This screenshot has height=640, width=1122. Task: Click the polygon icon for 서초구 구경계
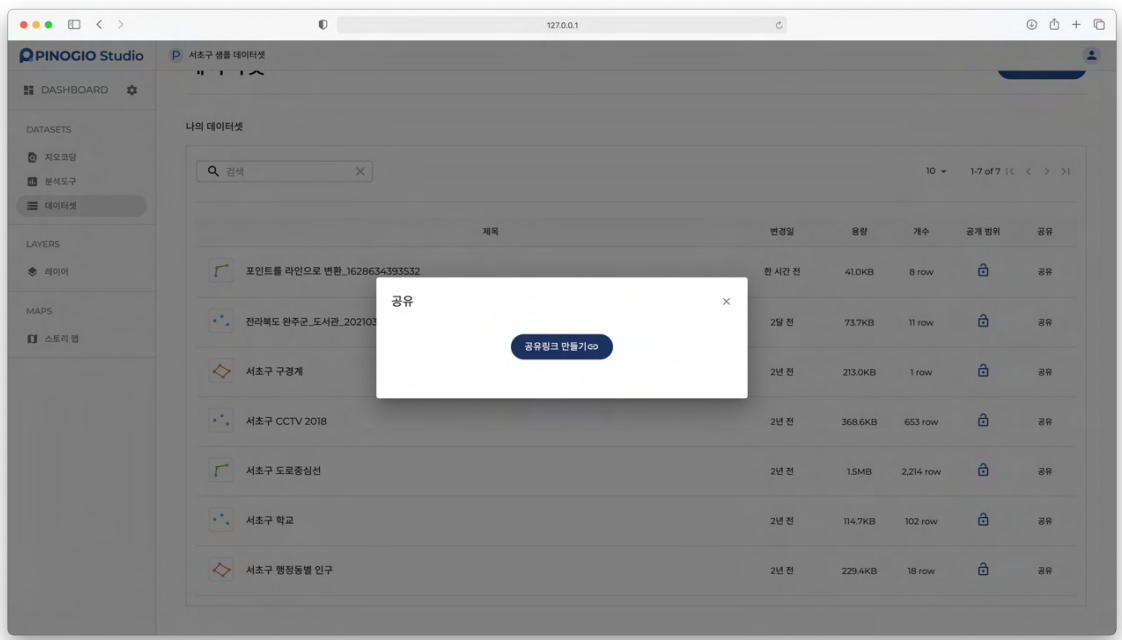pyautogui.click(x=221, y=371)
